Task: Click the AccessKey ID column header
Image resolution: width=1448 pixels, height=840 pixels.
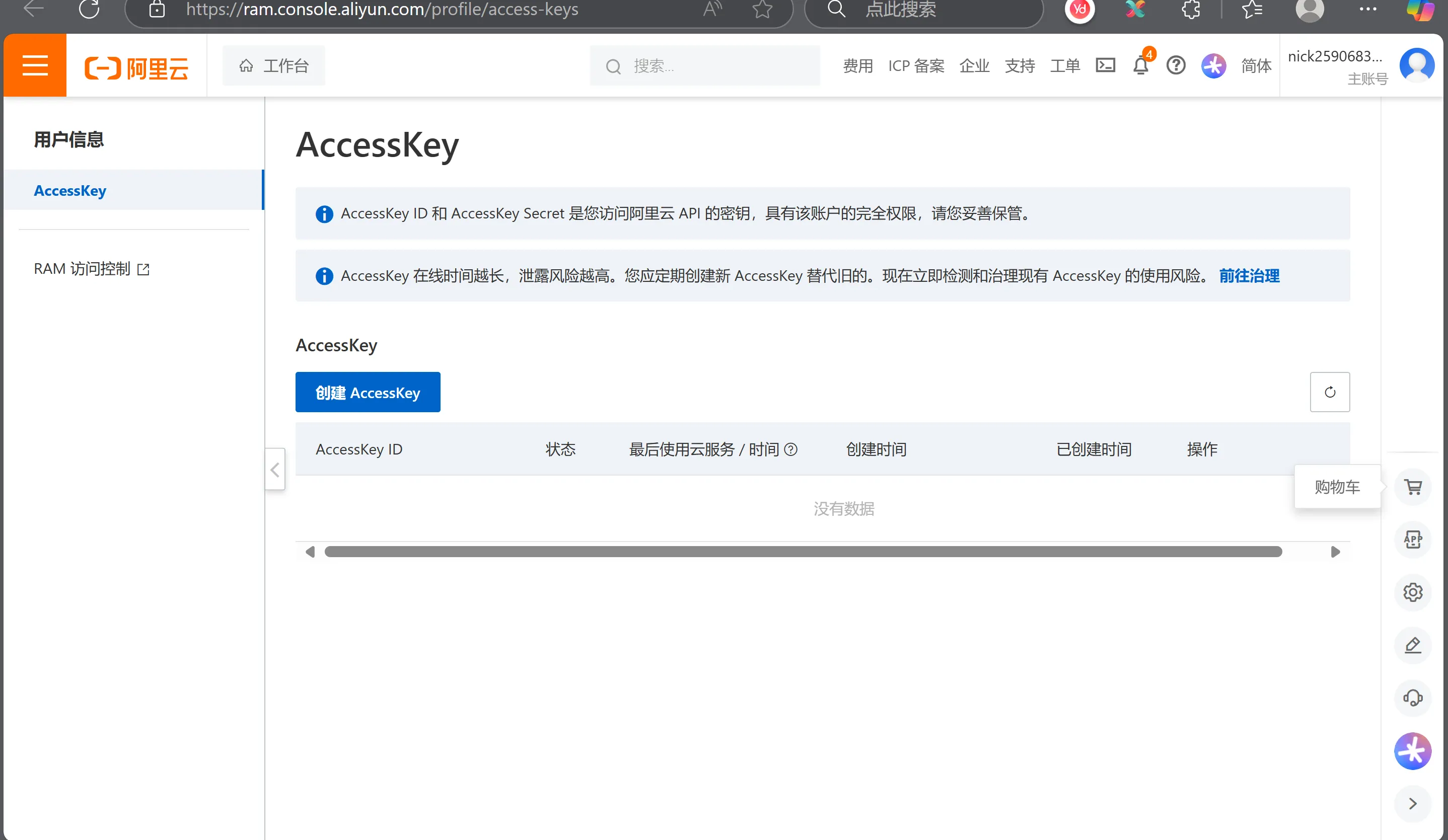Action: 358,449
